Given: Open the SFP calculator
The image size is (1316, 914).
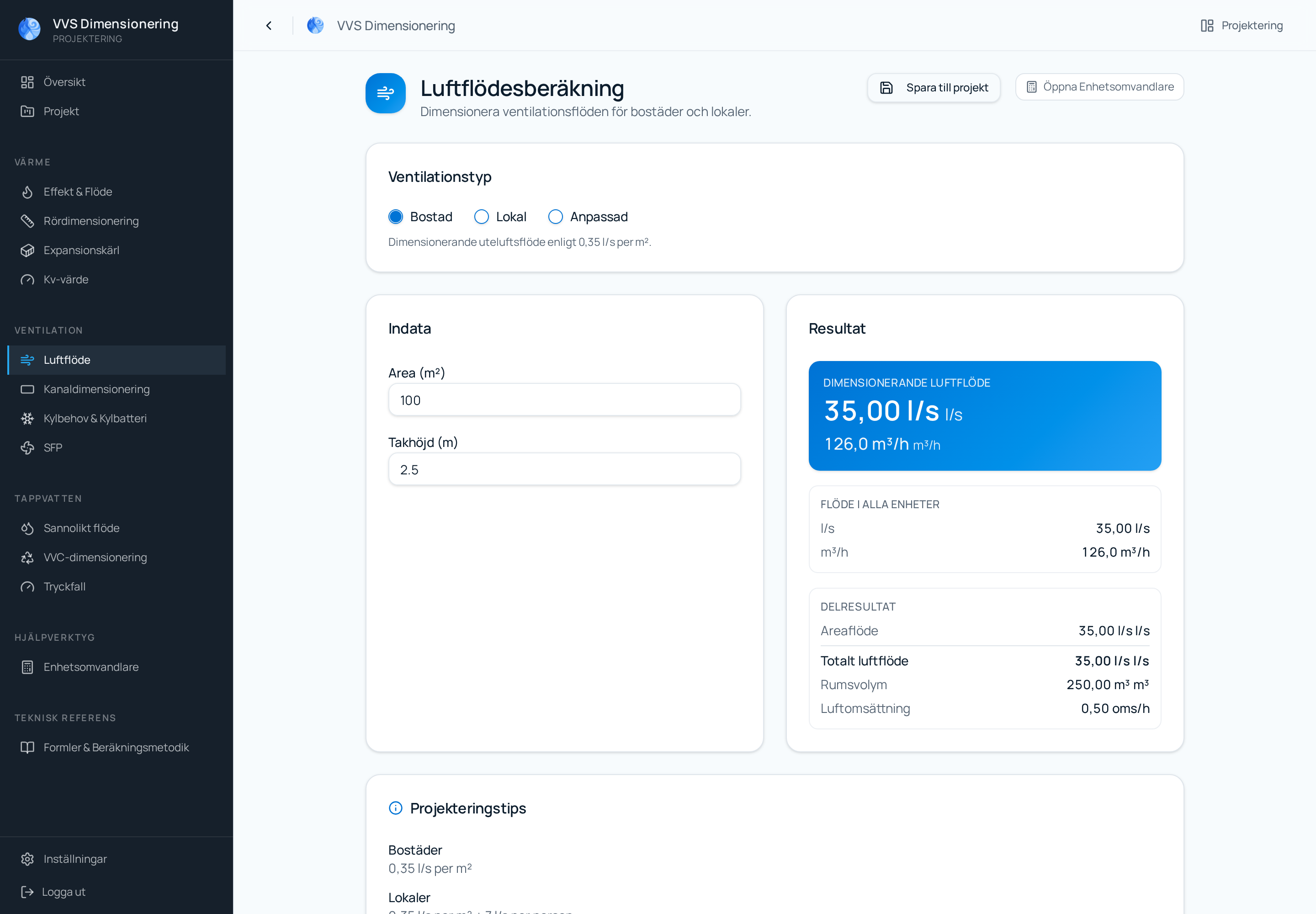Looking at the screenshot, I should 116,448.
